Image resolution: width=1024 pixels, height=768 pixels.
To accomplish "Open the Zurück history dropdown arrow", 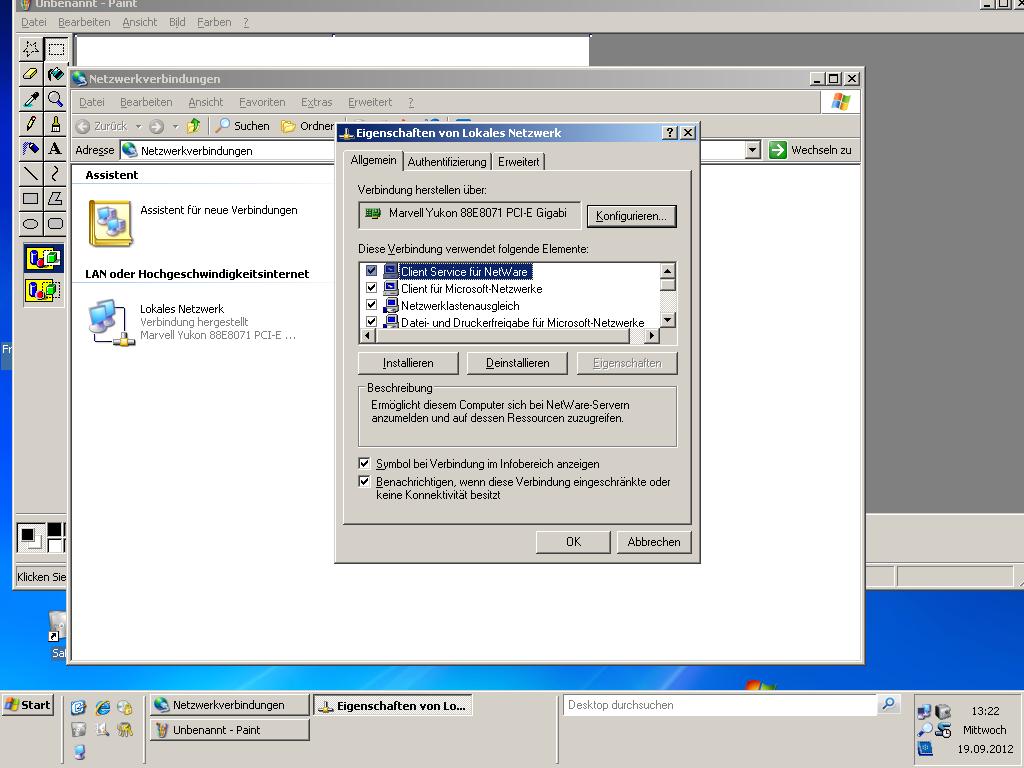I will pos(138,126).
